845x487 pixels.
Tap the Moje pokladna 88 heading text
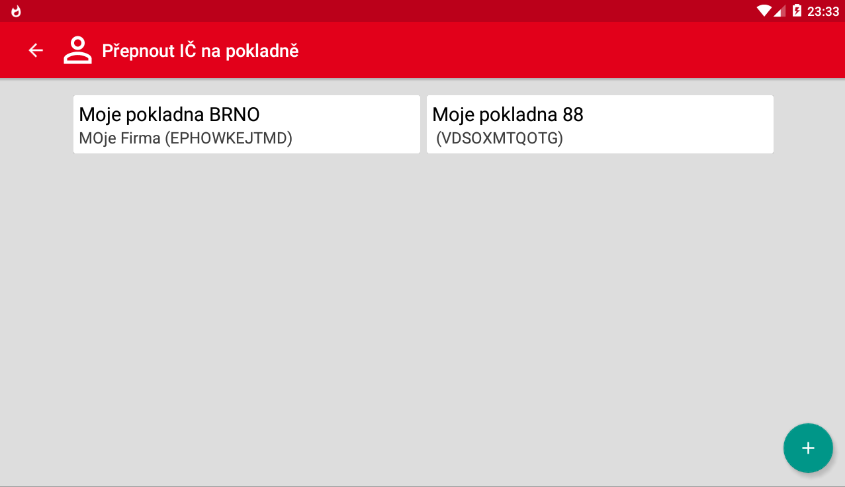click(x=508, y=115)
